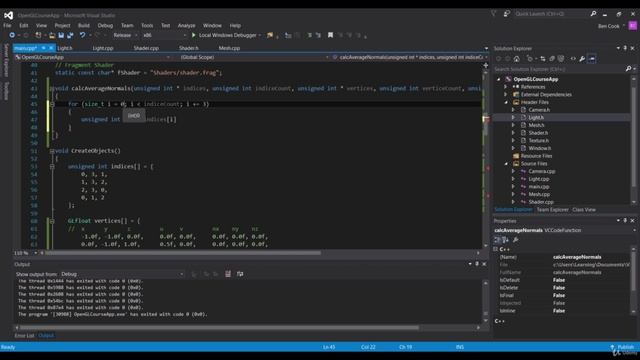Click the View Code icon in Solution Explorer
Screen dimensions: 640x360
[573, 59]
